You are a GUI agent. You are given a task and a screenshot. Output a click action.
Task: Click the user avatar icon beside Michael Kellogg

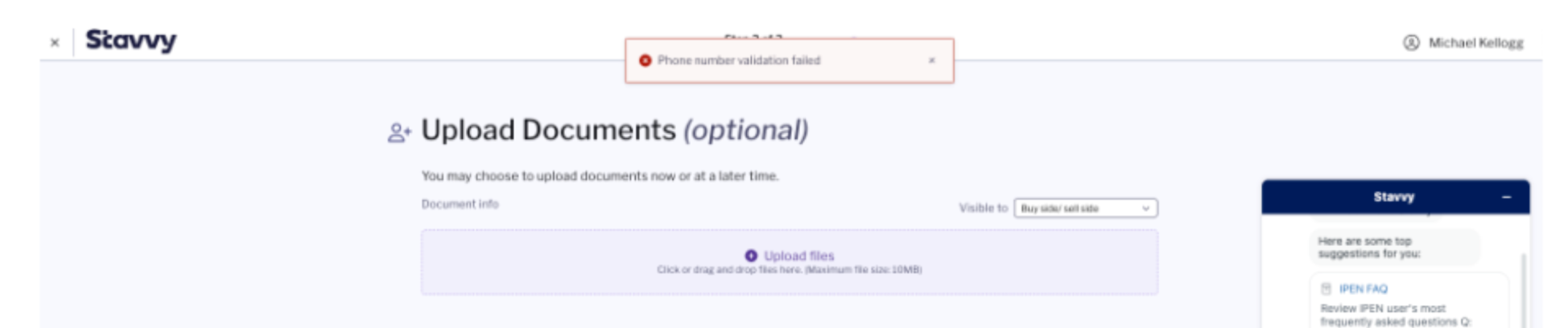click(1411, 43)
